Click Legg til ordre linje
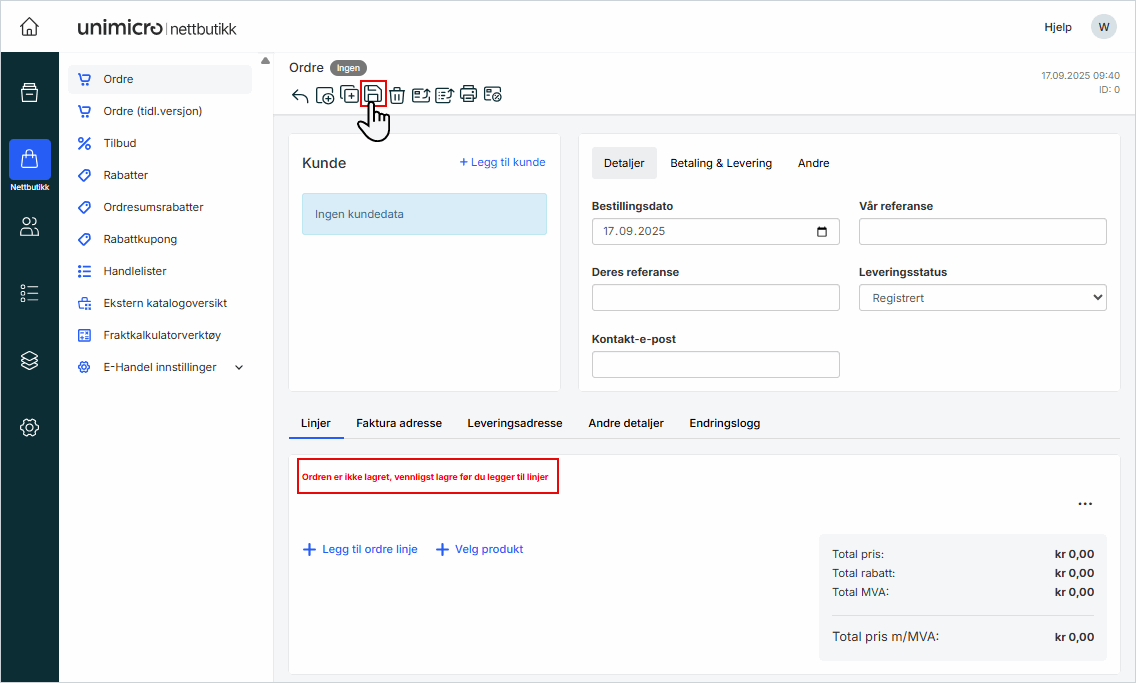1136x683 pixels. click(x=360, y=549)
